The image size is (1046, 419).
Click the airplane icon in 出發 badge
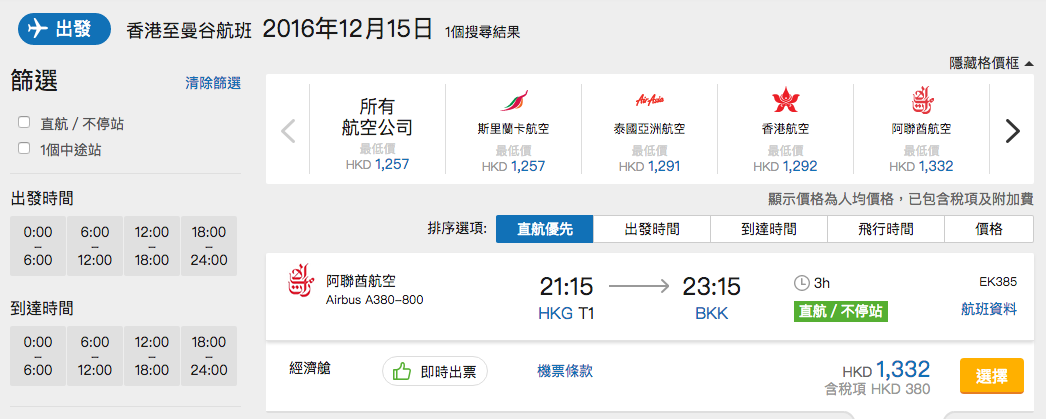pos(38,30)
